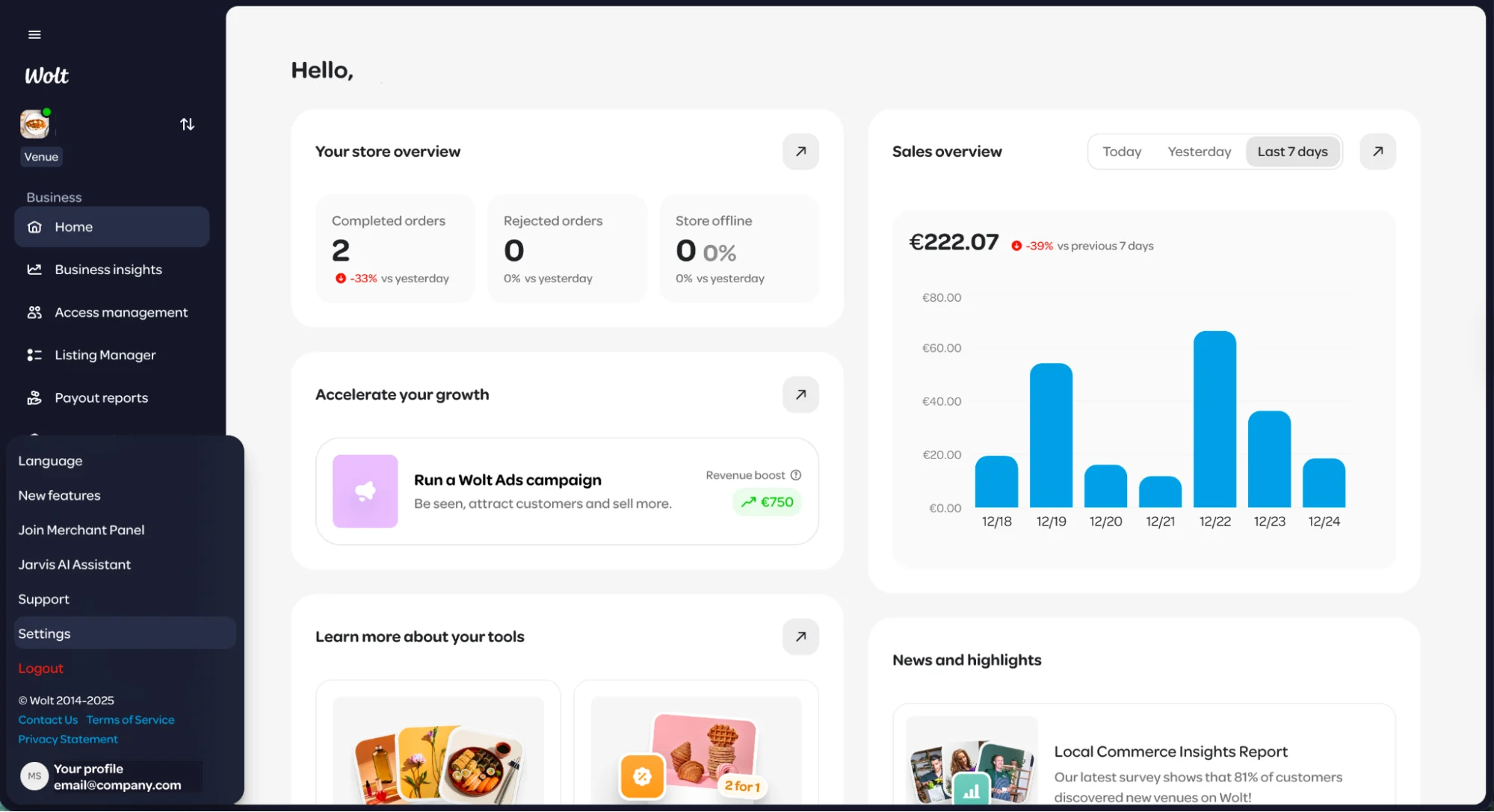Click the hamburger menu icon
The width and height of the screenshot is (1494, 812).
pos(34,34)
